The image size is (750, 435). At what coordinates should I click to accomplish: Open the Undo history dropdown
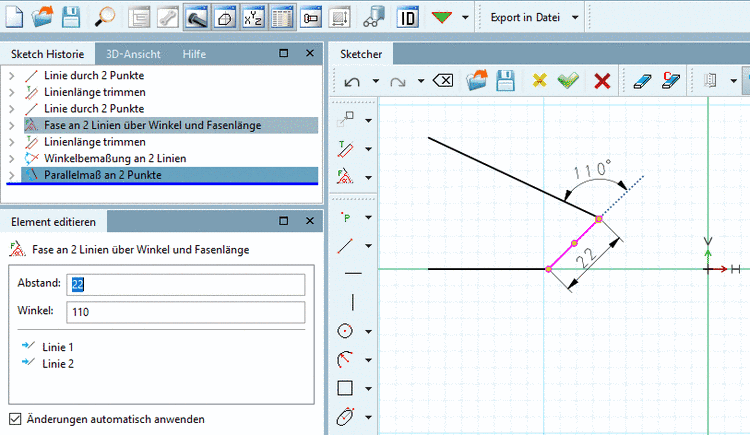coord(376,81)
